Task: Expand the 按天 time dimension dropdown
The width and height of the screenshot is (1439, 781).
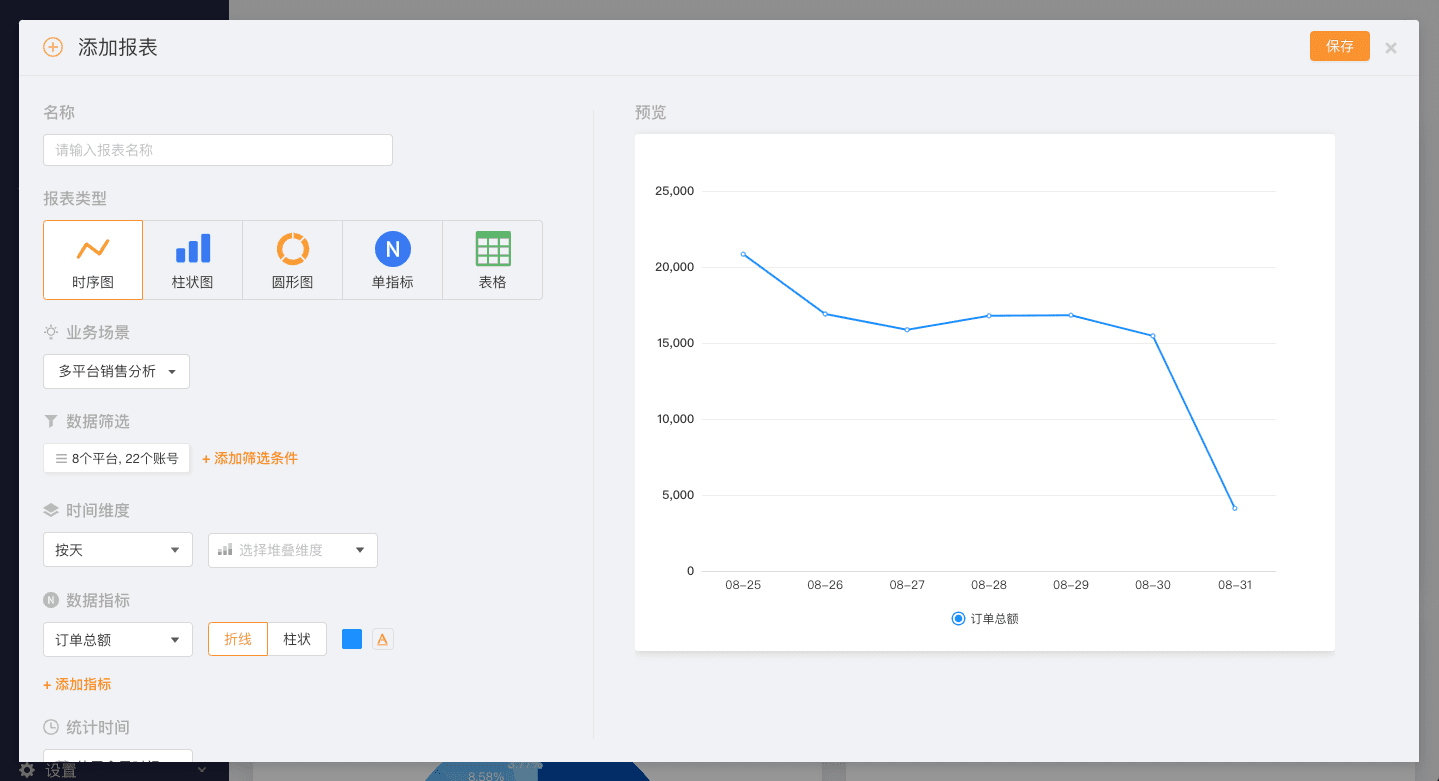Action: pyautogui.click(x=118, y=550)
